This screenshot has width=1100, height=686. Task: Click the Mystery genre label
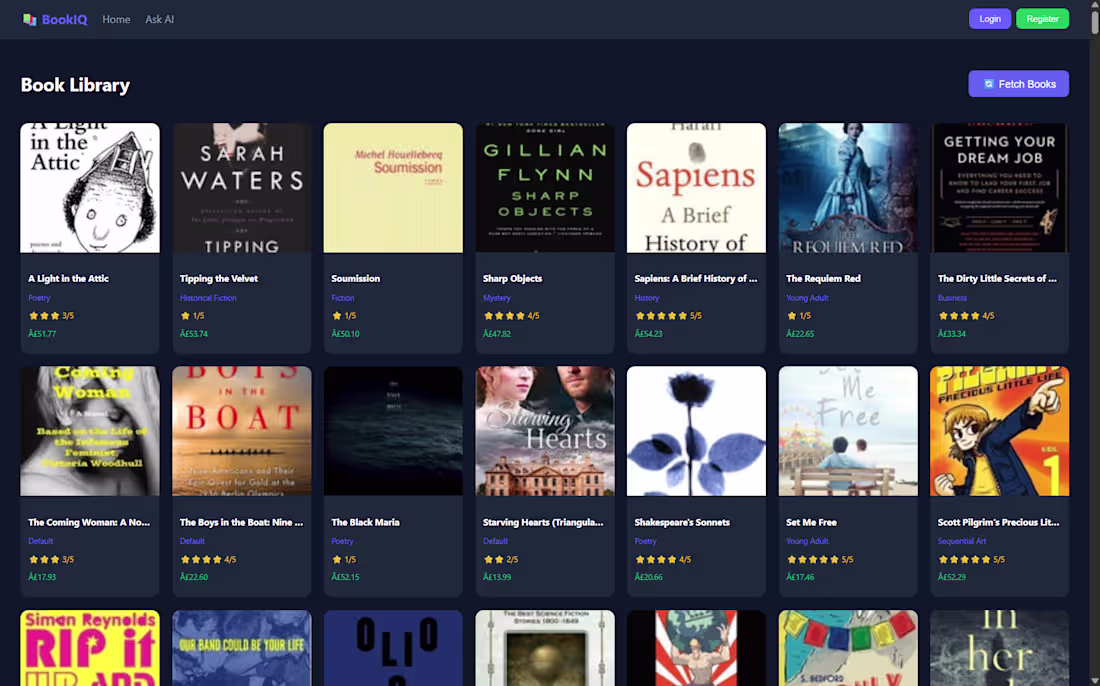click(497, 298)
